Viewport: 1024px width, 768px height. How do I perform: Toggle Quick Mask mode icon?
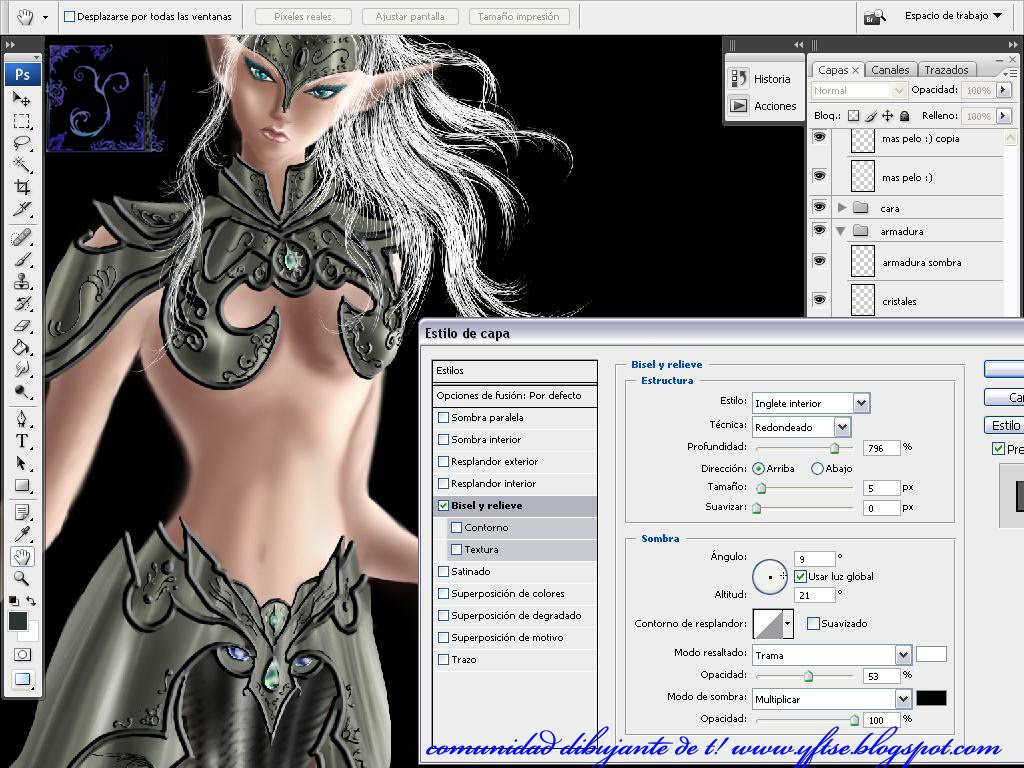pyautogui.click(x=22, y=654)
